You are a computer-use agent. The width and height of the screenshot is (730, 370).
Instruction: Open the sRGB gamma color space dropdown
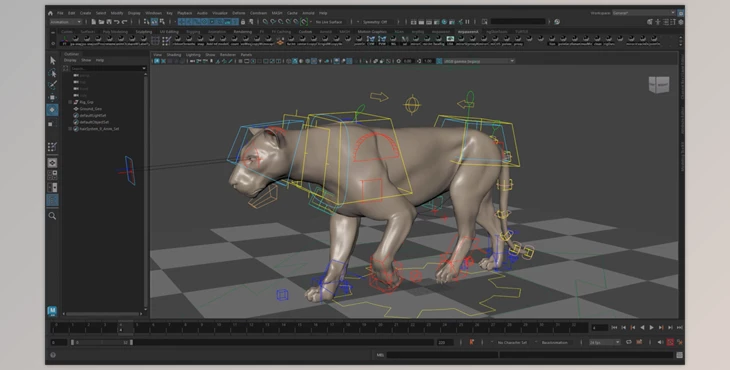479,61
